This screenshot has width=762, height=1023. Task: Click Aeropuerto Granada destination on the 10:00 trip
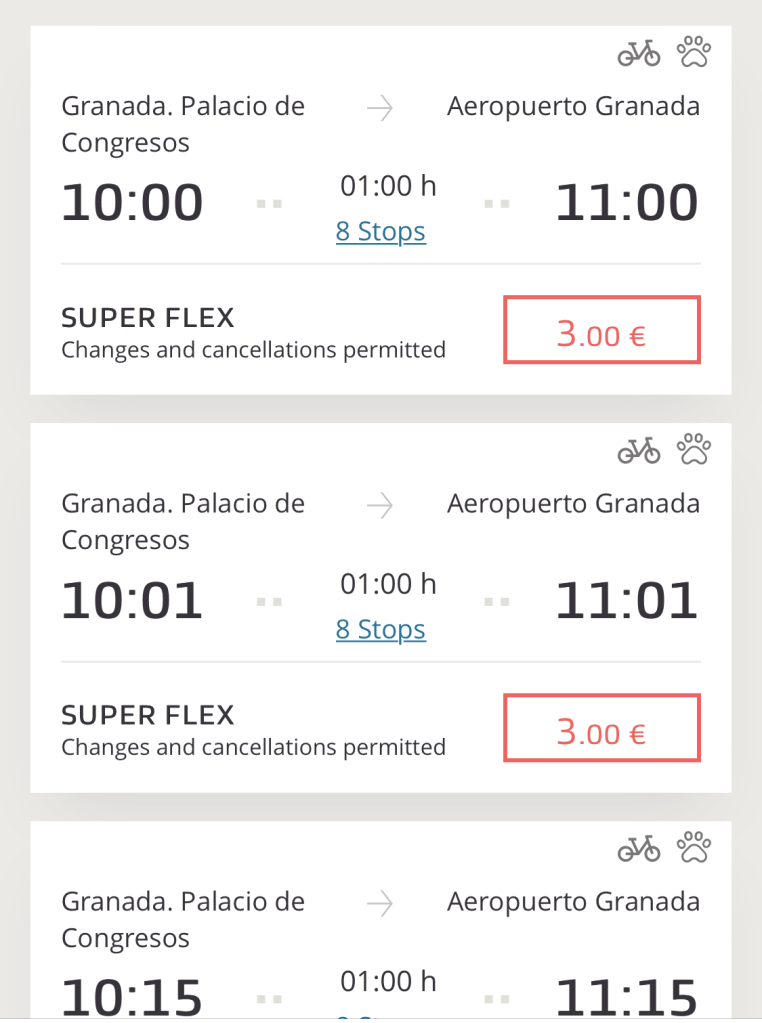(573, 107)
